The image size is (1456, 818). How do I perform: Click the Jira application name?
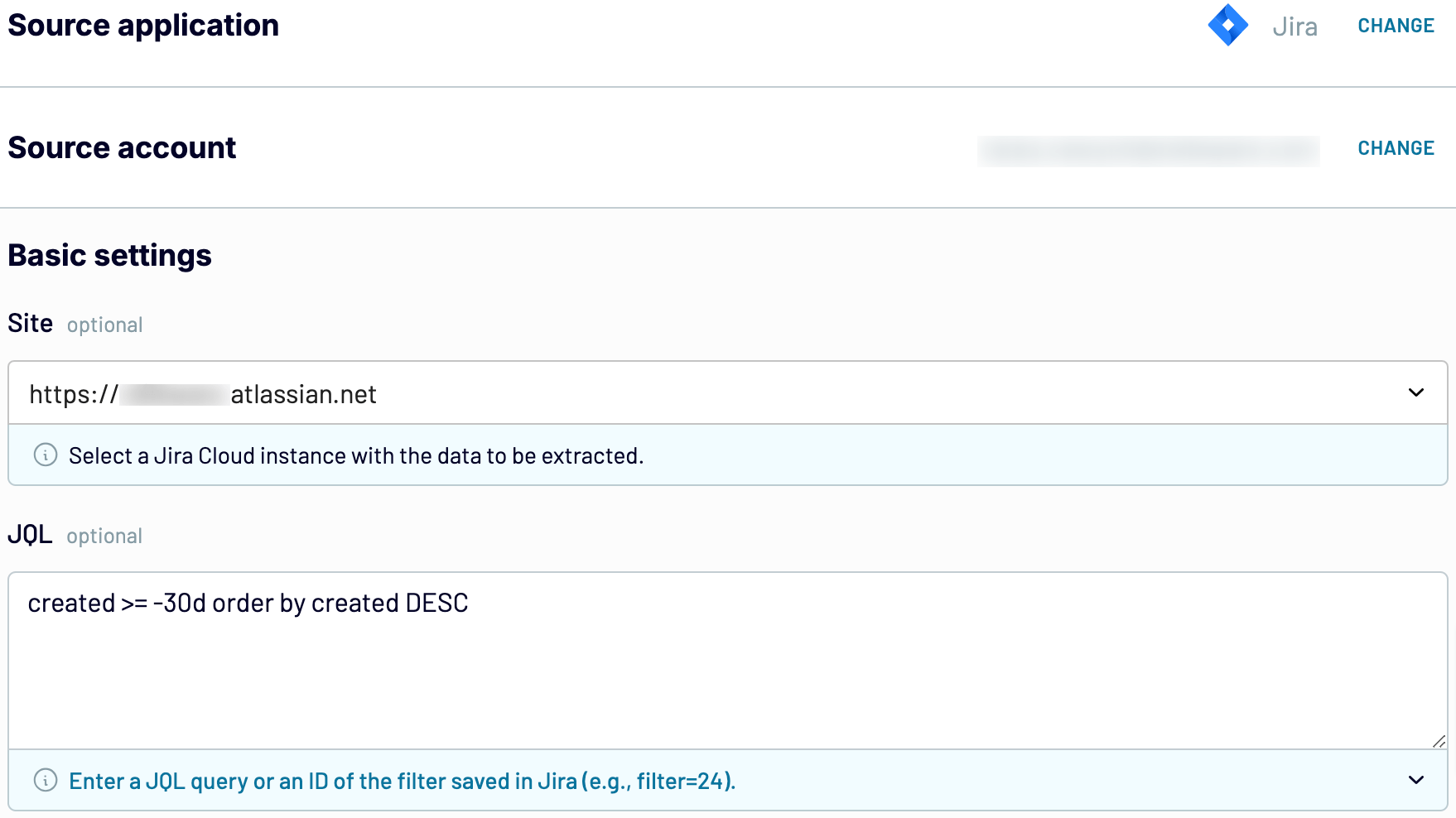(1294, 27)
